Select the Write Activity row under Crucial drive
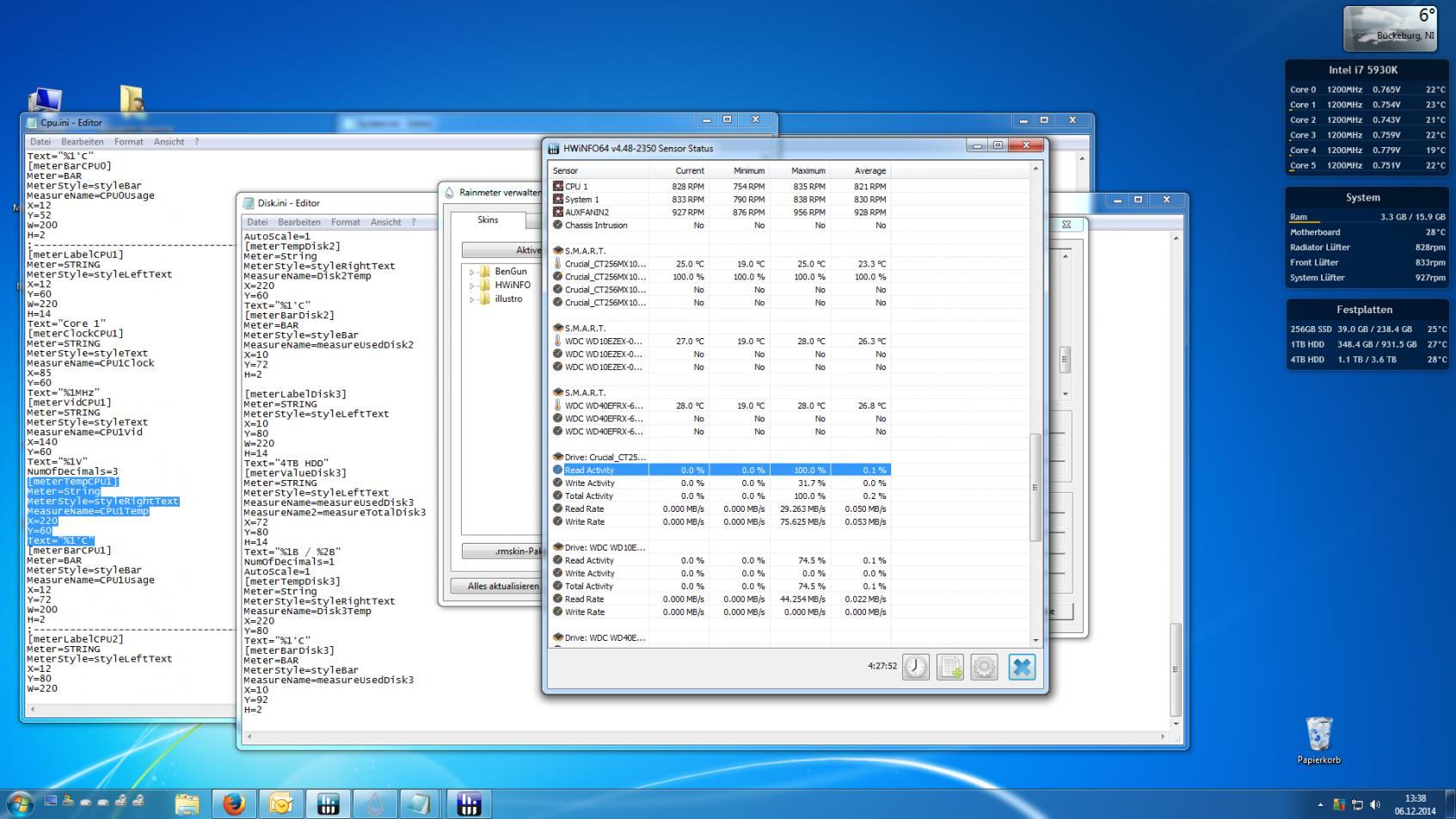 (x=719, y=483)
